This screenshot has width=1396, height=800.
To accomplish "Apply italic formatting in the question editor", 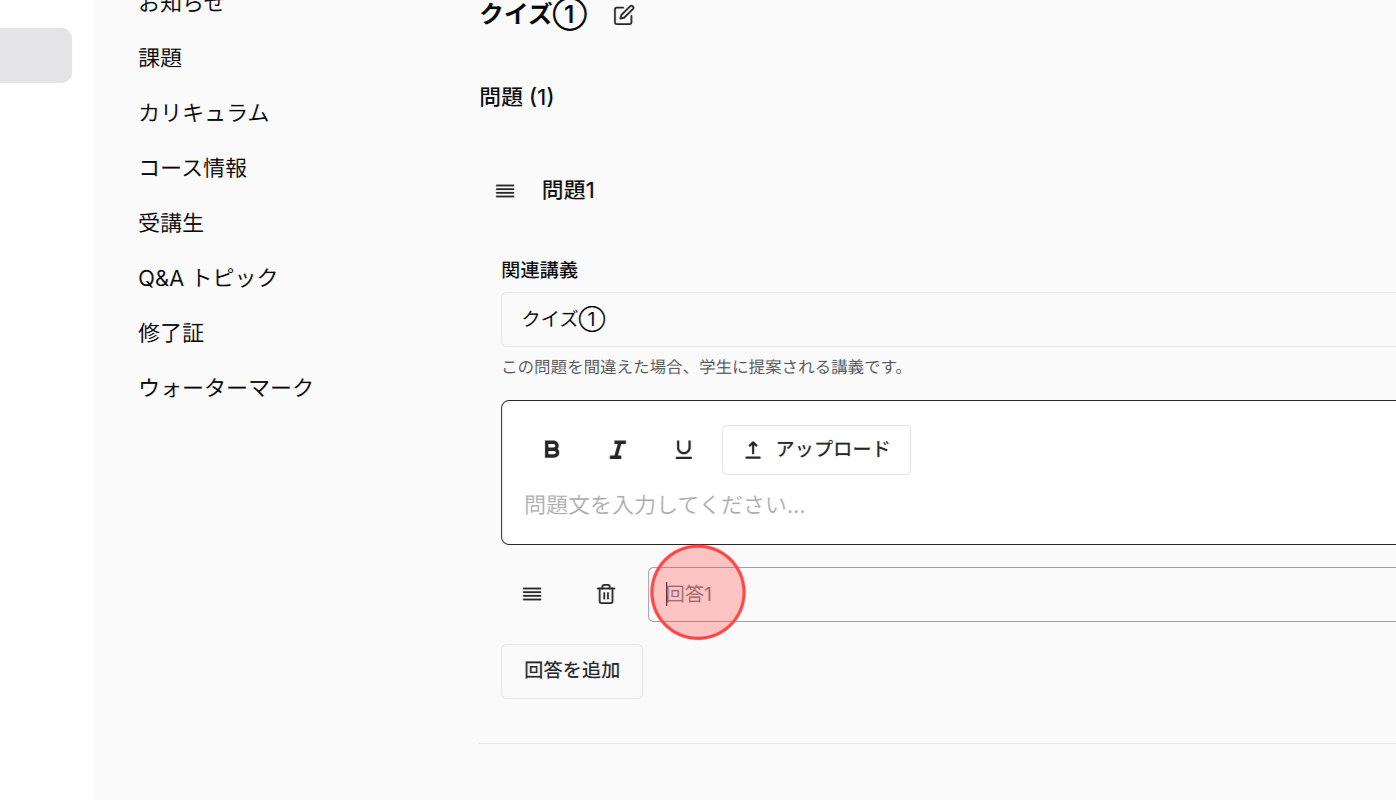I will pos(617,449).
